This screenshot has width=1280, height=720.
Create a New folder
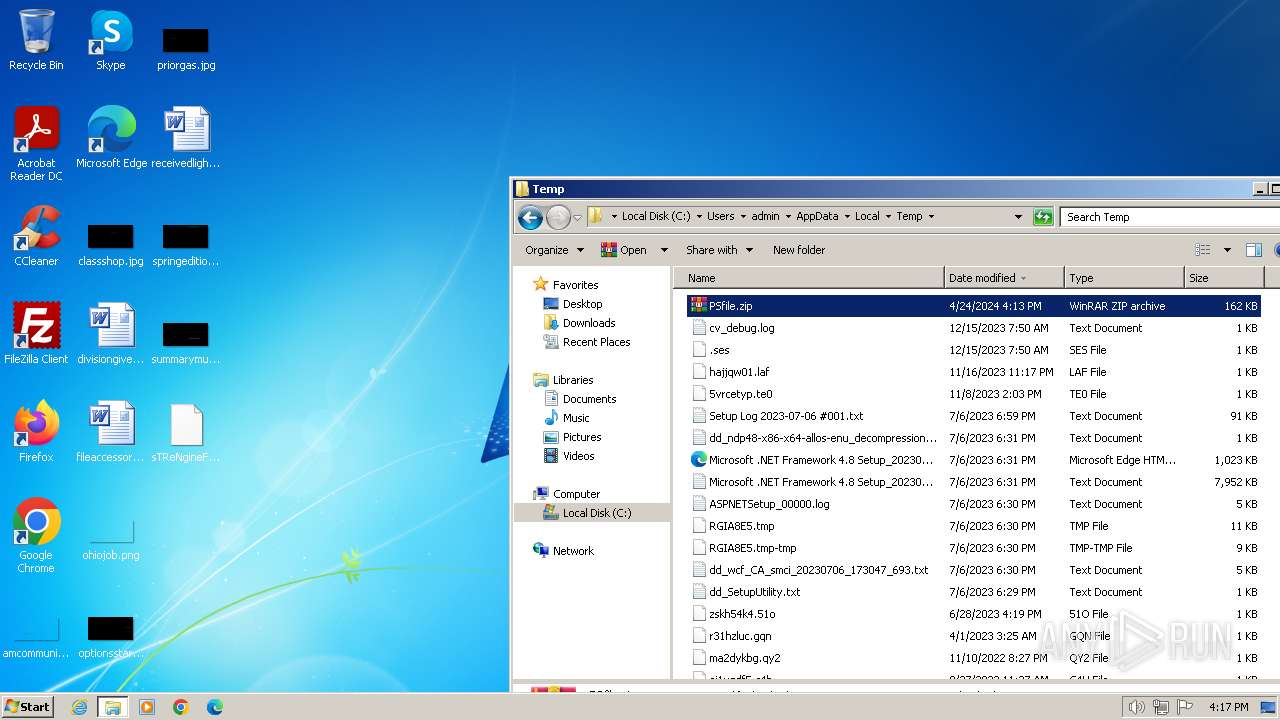click(799, 250)
